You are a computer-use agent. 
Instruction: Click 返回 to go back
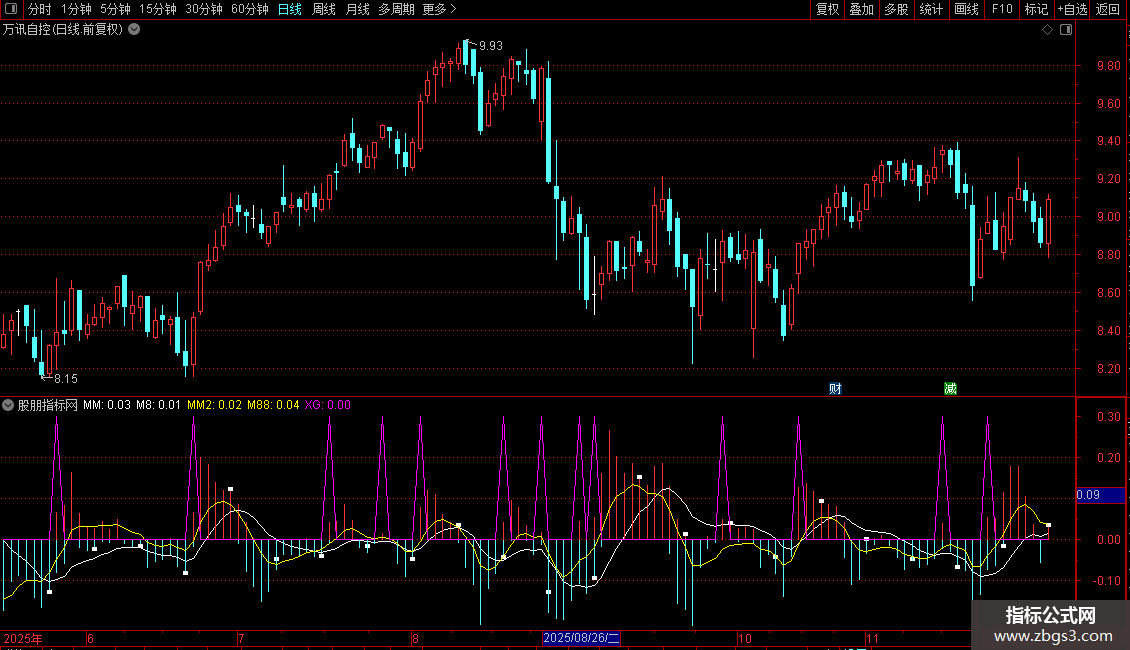click(x=1108, y=9)
